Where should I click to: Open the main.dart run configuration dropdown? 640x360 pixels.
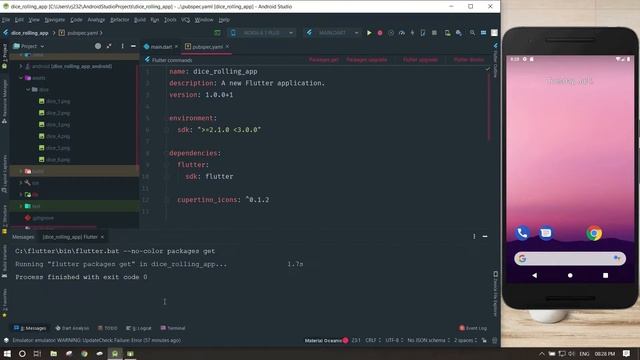(332, 33)
